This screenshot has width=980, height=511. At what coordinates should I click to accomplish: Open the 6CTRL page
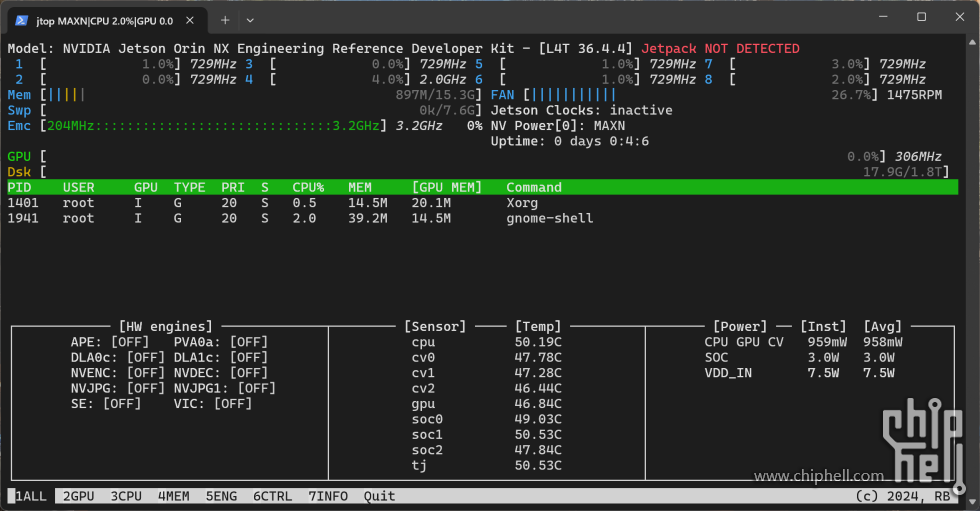coord(272,496)
